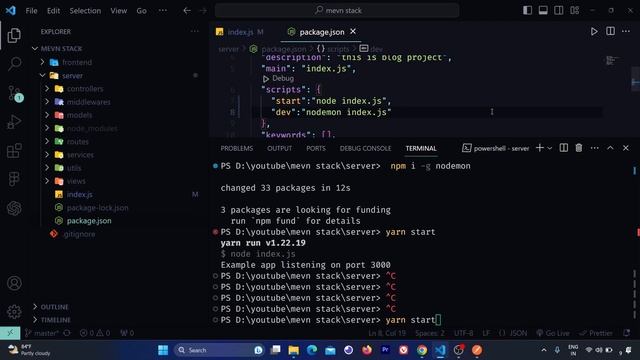
Task: Toggle the secondary side bar layout icon
Action: coord(559,11)
